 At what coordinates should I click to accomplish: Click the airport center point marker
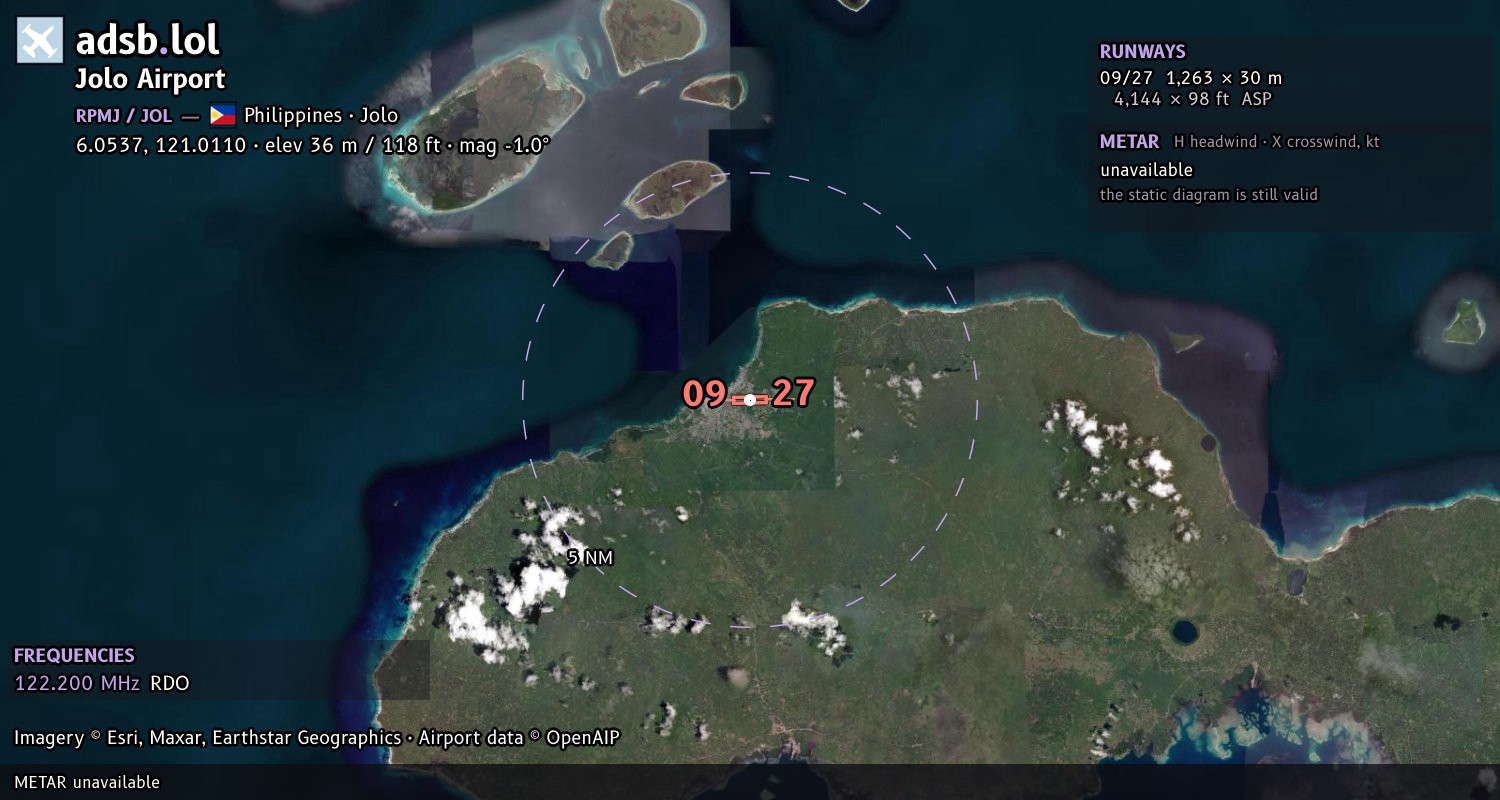[x=750, y=399]
